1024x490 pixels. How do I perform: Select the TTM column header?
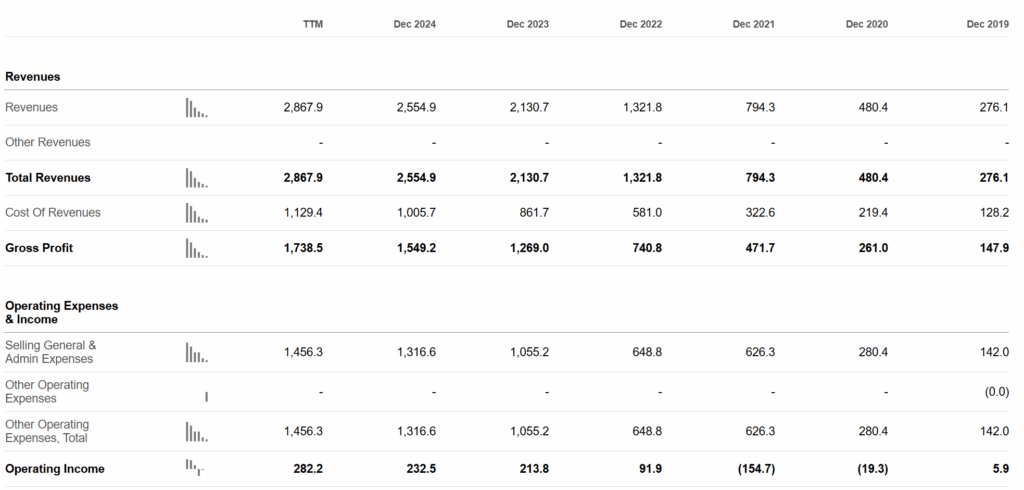click(313, 24)
